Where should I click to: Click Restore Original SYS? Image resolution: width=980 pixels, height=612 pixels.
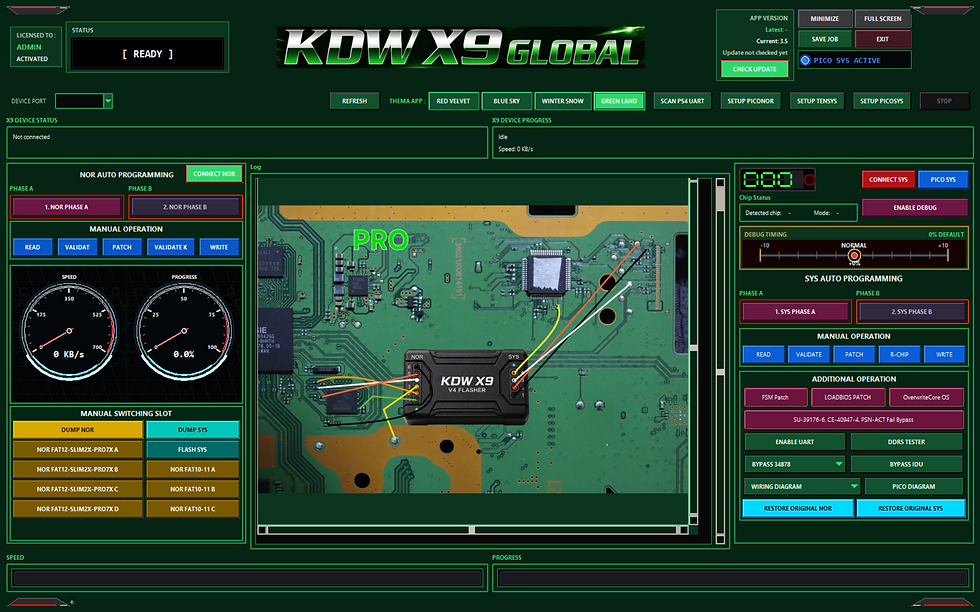[910, 508]
